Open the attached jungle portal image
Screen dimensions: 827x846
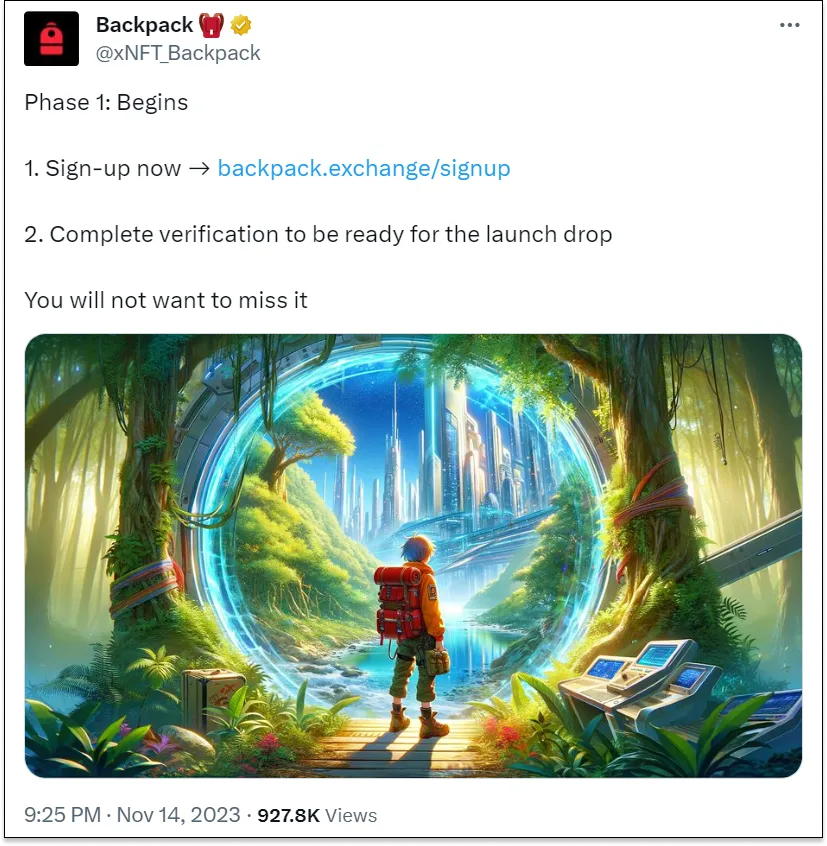tap(413, 556)
